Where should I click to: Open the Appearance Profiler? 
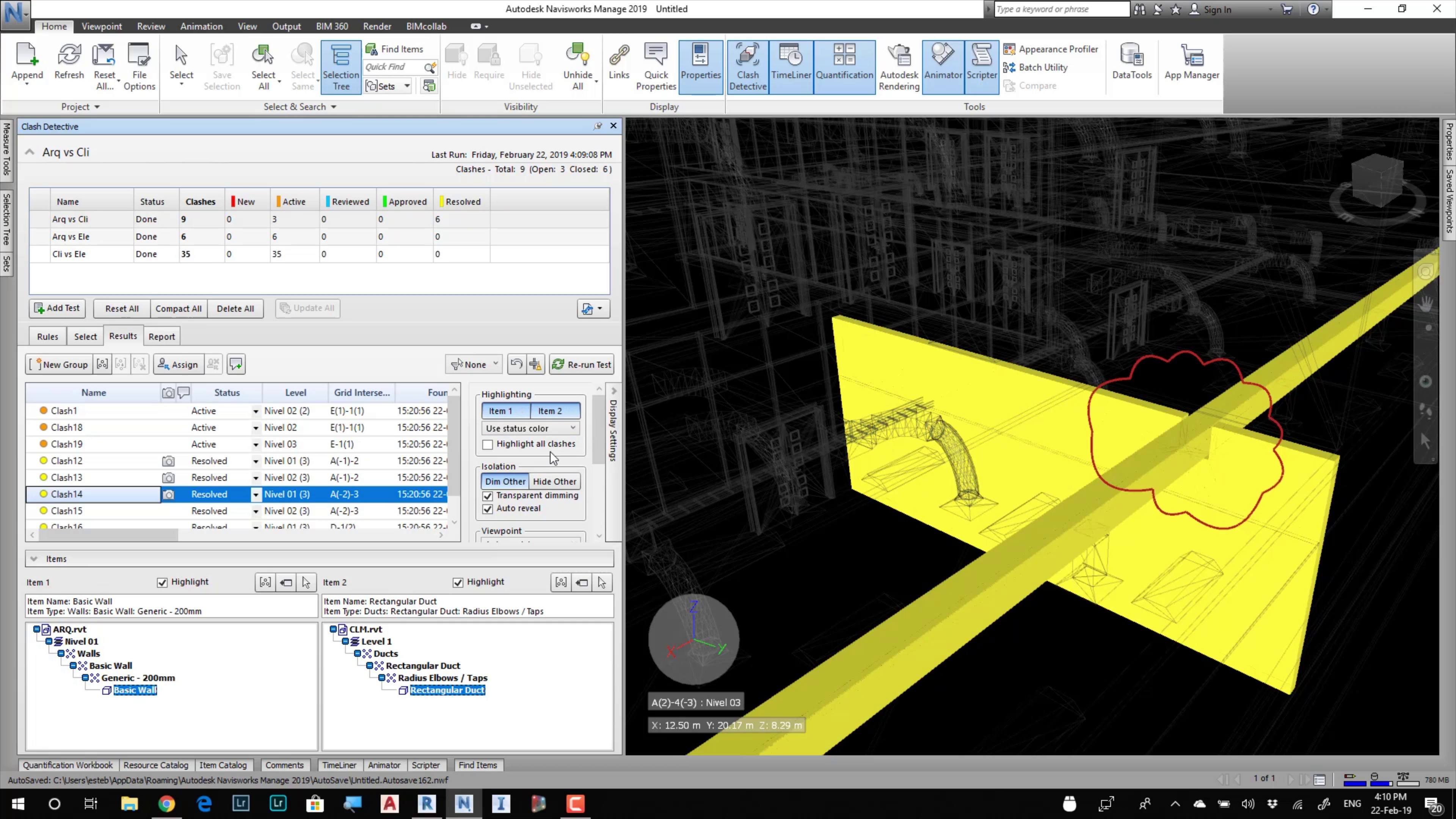tap(1057, 49)
